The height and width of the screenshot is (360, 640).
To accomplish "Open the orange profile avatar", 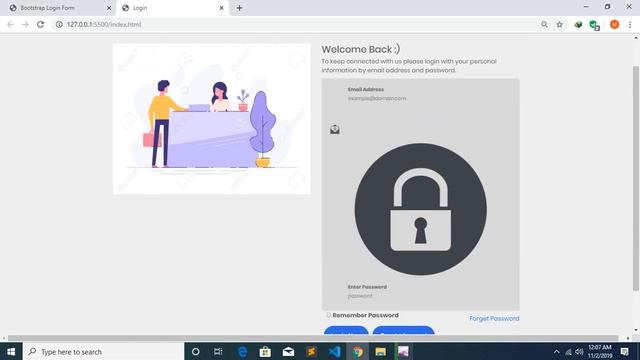I will point(614,24).
